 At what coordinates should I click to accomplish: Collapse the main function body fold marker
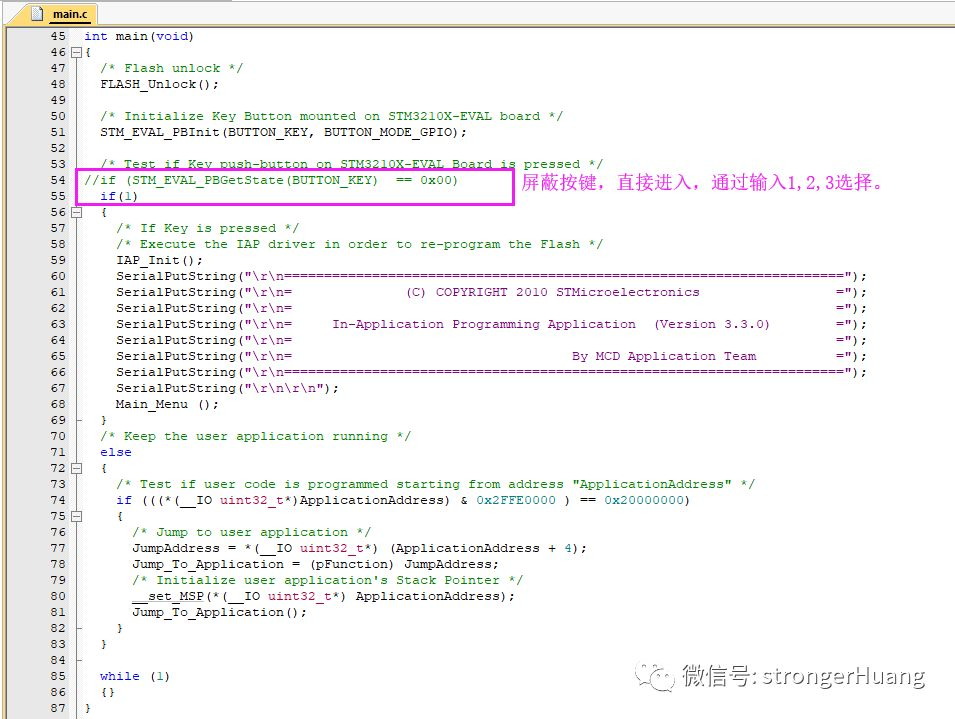[x=76, y=51]
